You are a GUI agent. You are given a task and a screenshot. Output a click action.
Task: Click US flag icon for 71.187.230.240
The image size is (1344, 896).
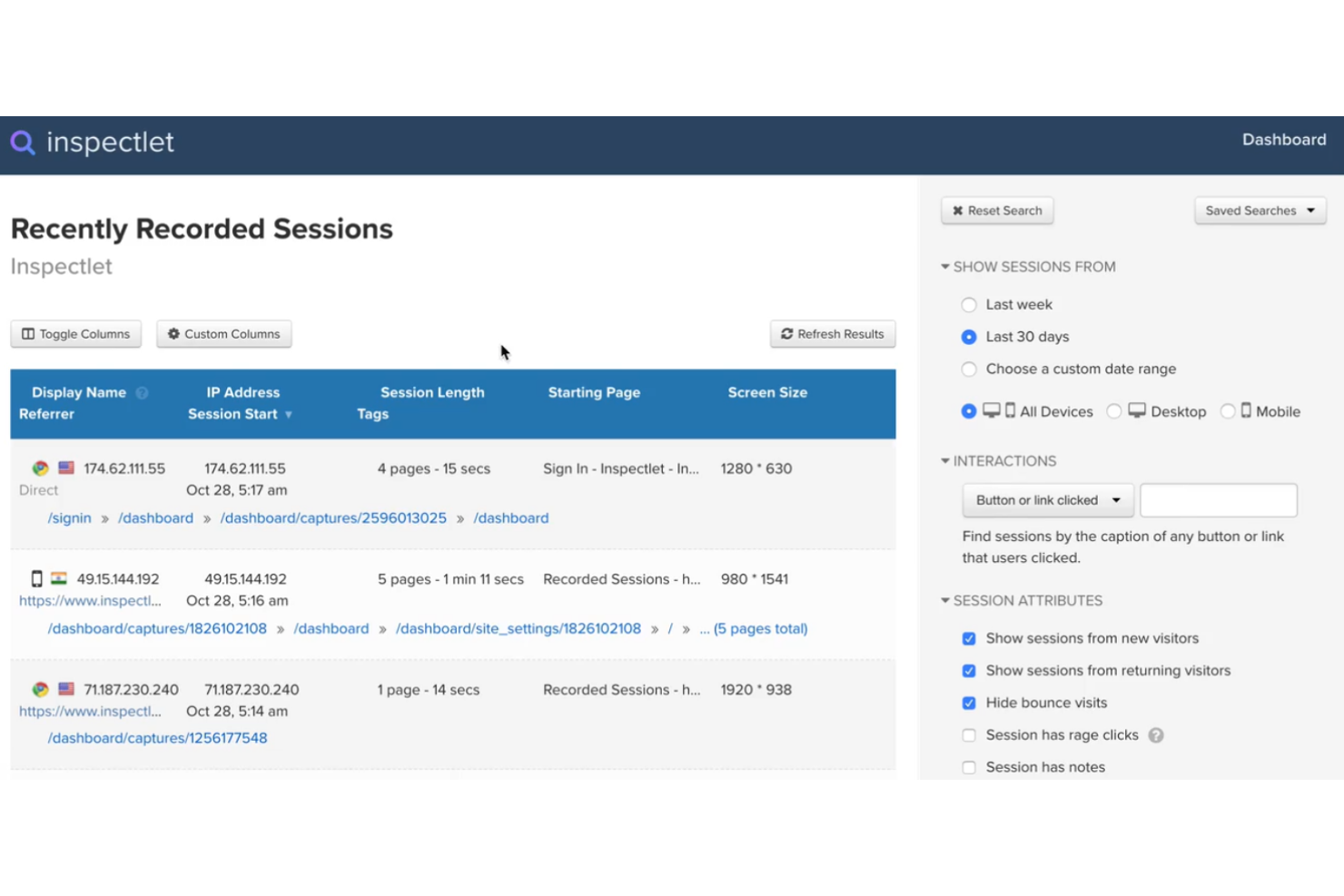[x=66, y=689]
